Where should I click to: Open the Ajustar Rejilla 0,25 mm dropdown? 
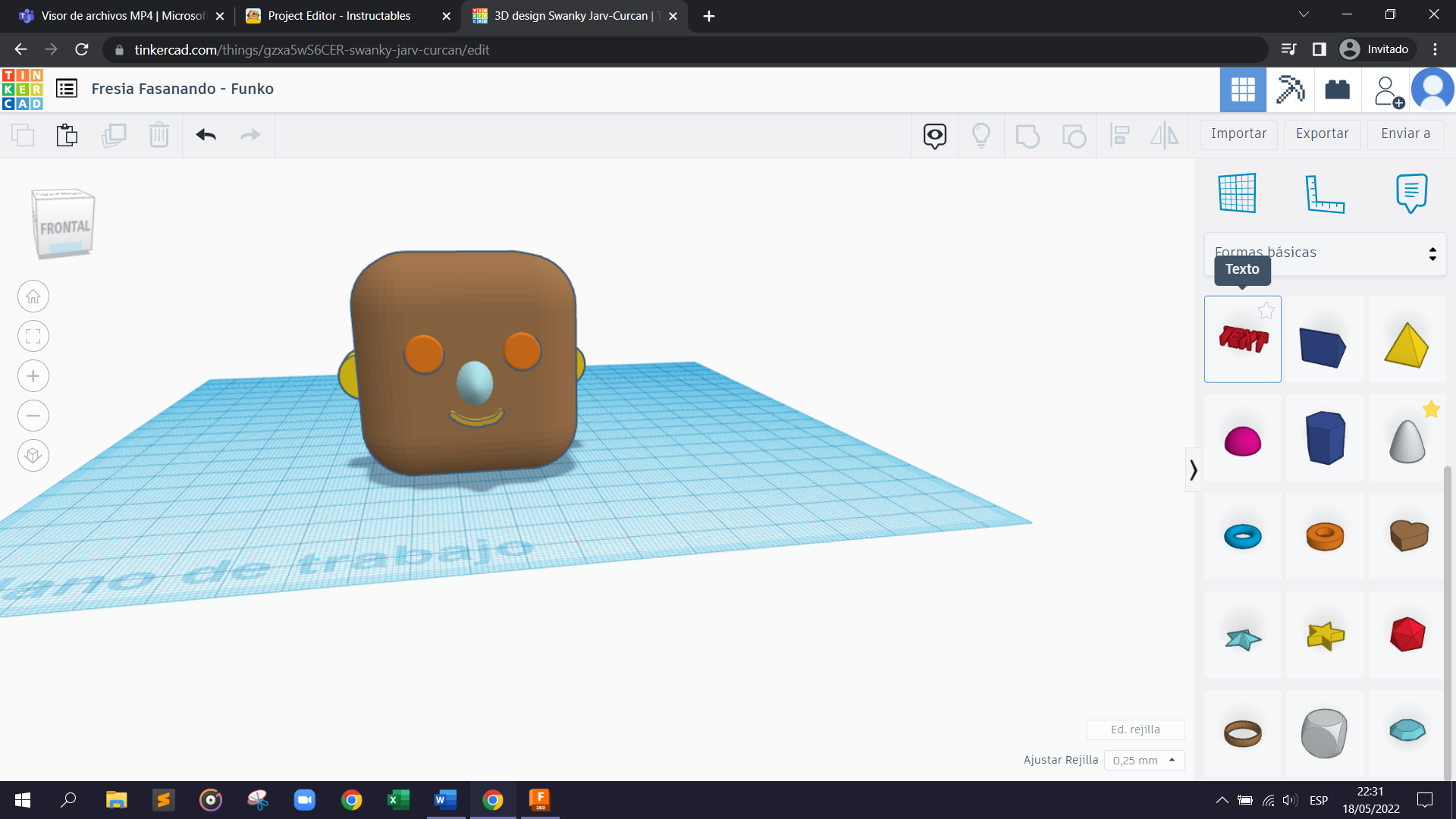(1144, 760)
